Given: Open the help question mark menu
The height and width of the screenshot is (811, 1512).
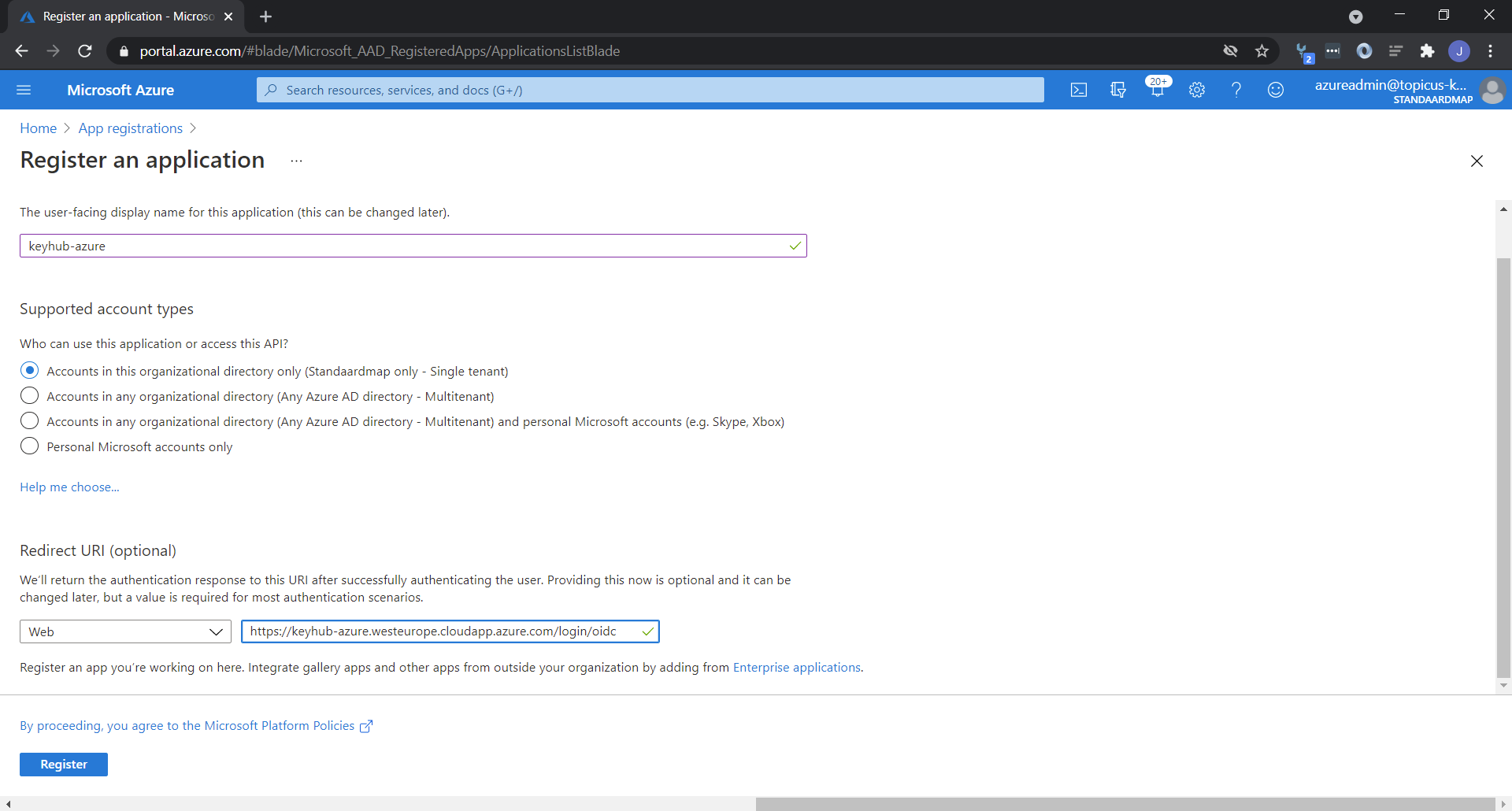Looking at the screenshot, I should (1236, 90).
